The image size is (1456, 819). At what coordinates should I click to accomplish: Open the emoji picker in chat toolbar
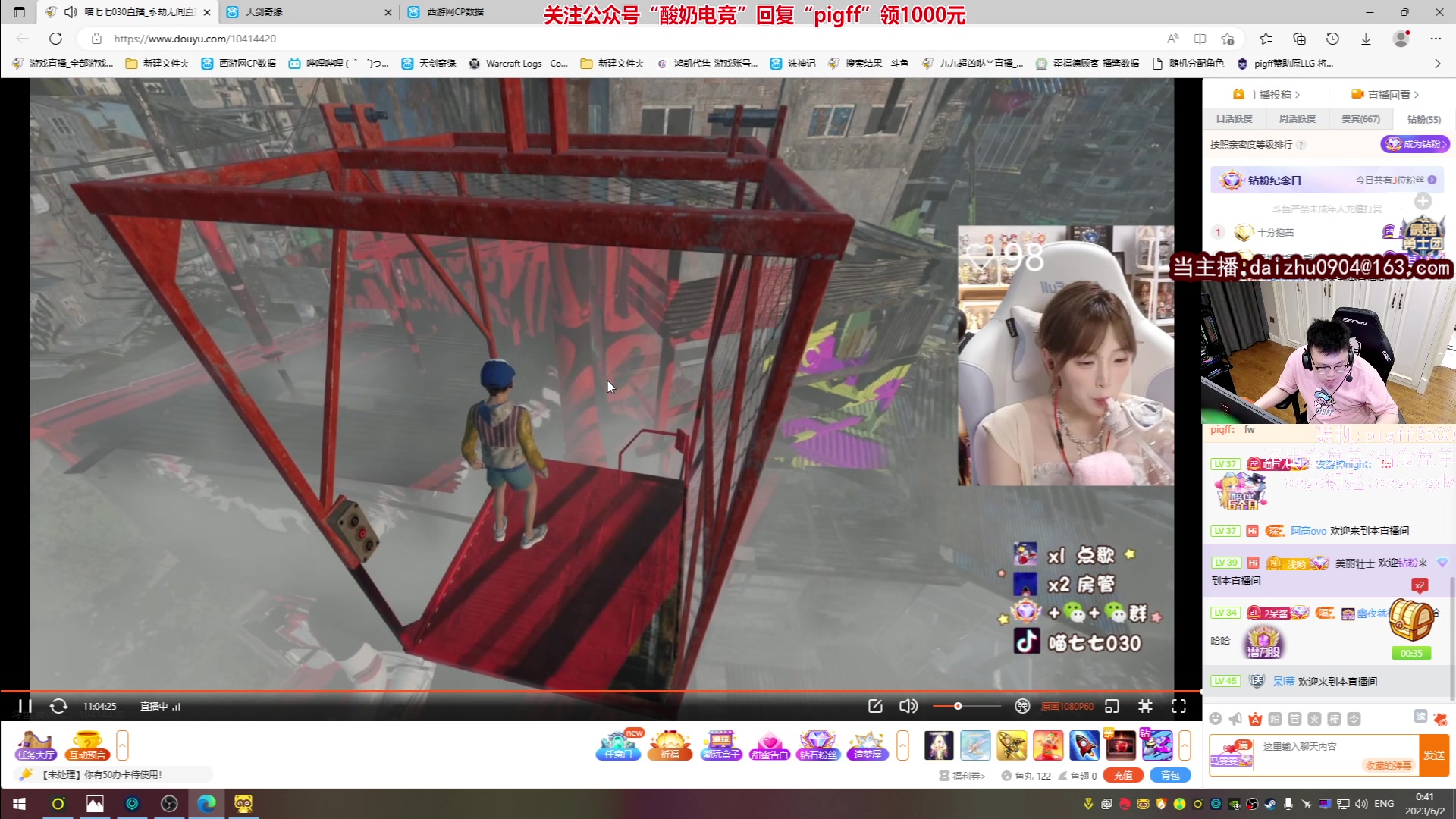pyautogui.click(x=1216, y=719)
